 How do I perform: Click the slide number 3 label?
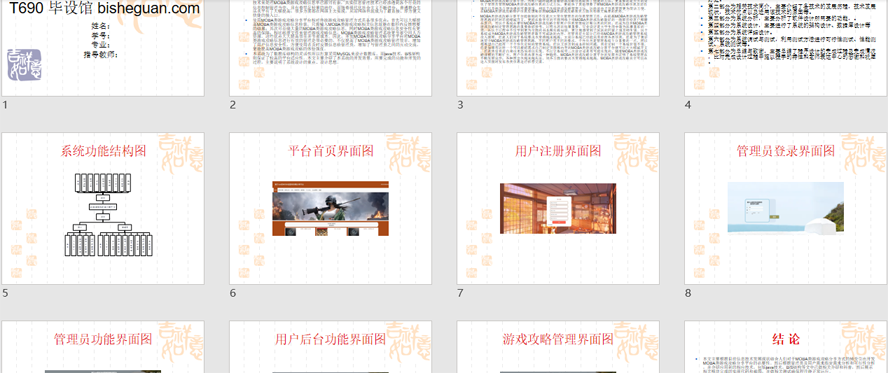click(x=460, y=105)
